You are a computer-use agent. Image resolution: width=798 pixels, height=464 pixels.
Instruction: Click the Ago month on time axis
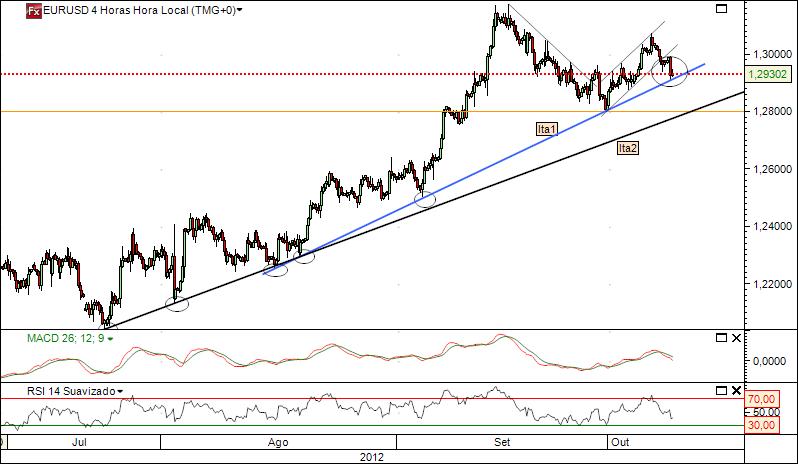coord(278,442)
